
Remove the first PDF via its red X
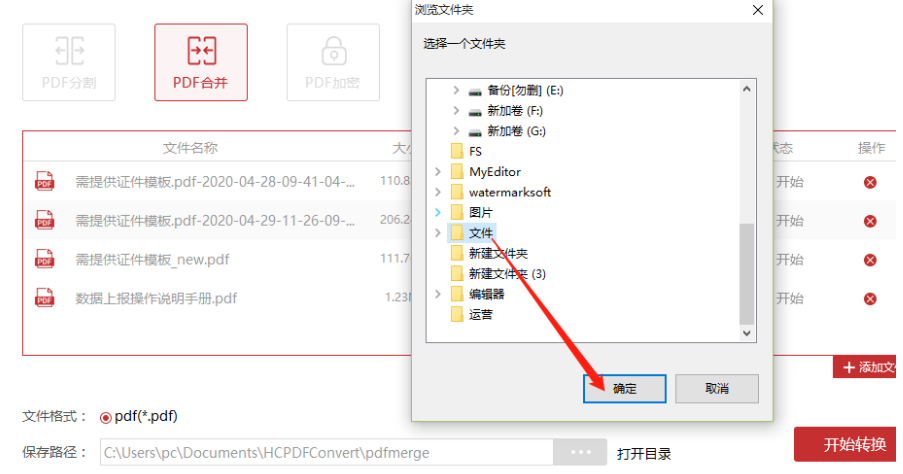pyautogui.click(x=870, y=183)
